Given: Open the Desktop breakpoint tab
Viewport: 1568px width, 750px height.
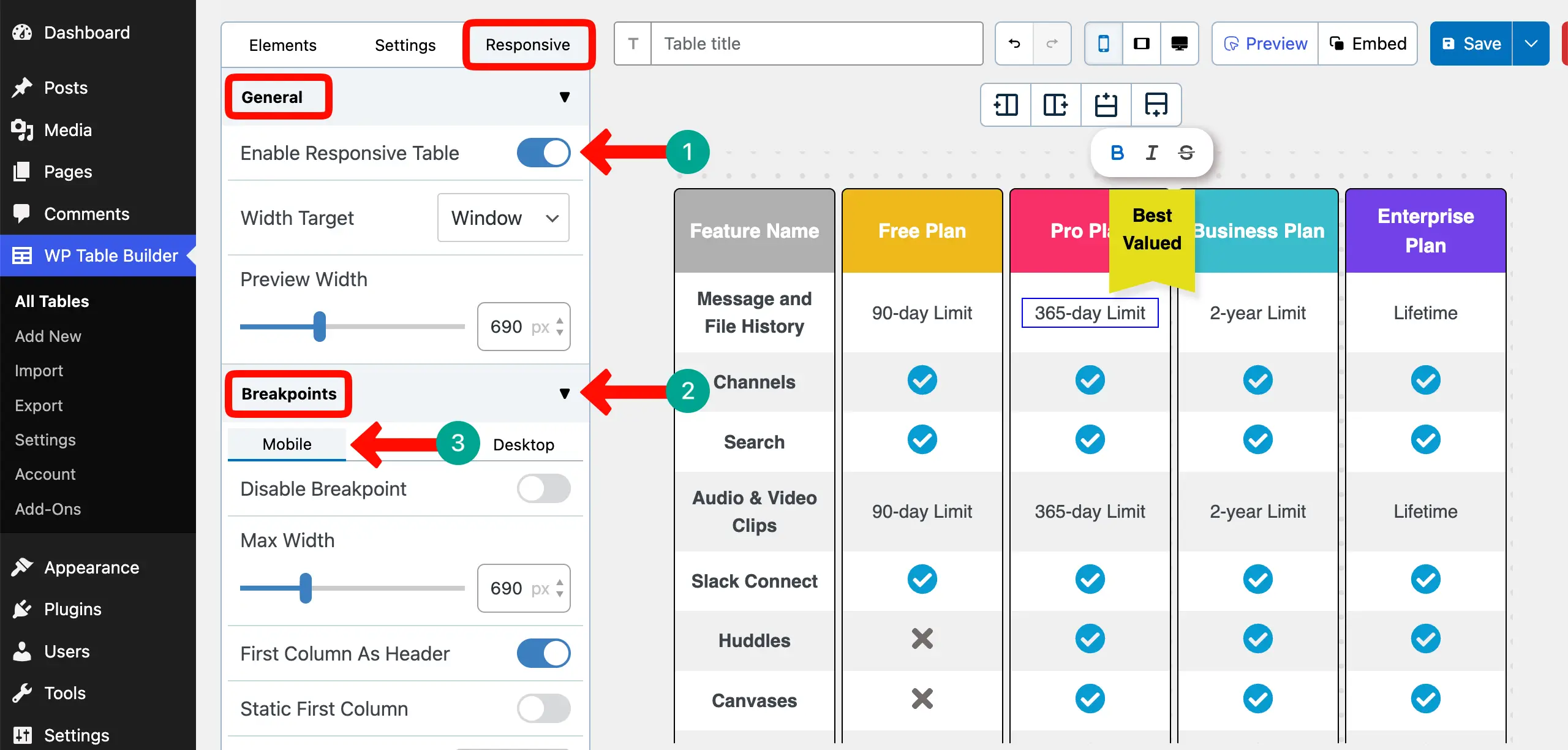Looking at the screenshot, I should pos(524,444).
